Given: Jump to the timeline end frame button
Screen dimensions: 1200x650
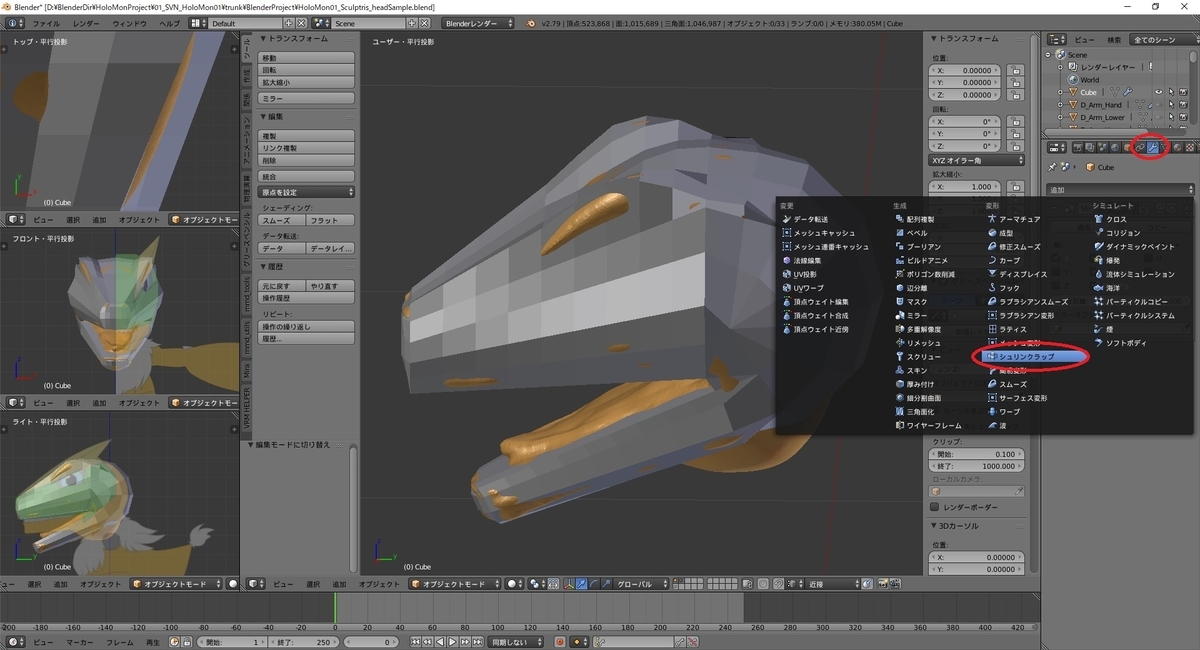Looking at the screenshot, I should point(478,641).
